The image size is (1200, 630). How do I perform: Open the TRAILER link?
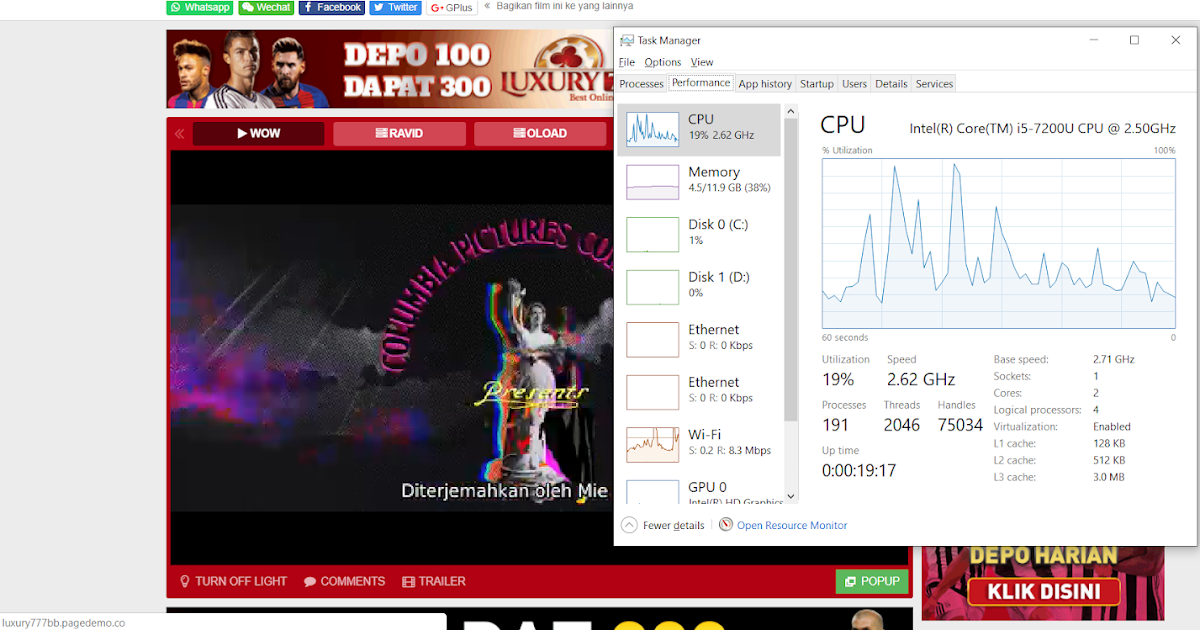[434, 581]
